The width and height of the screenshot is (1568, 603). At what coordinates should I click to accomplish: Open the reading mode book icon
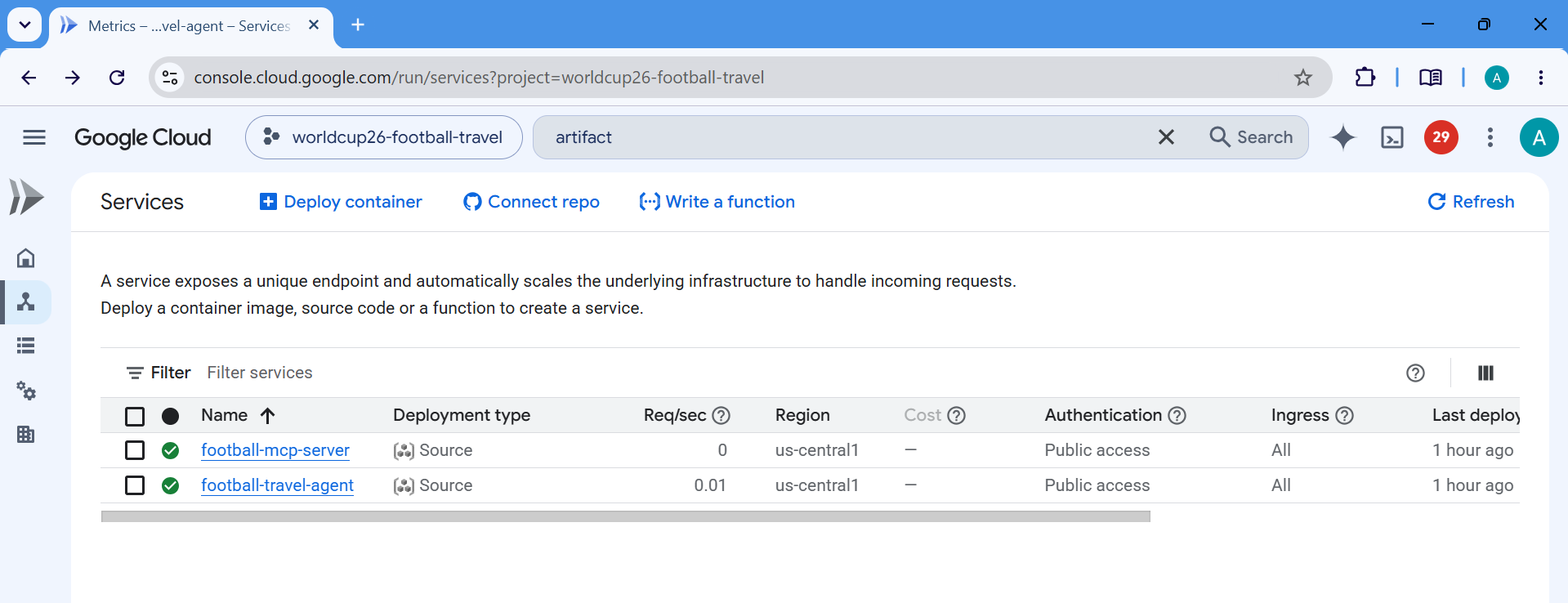tap(1430, 78)
